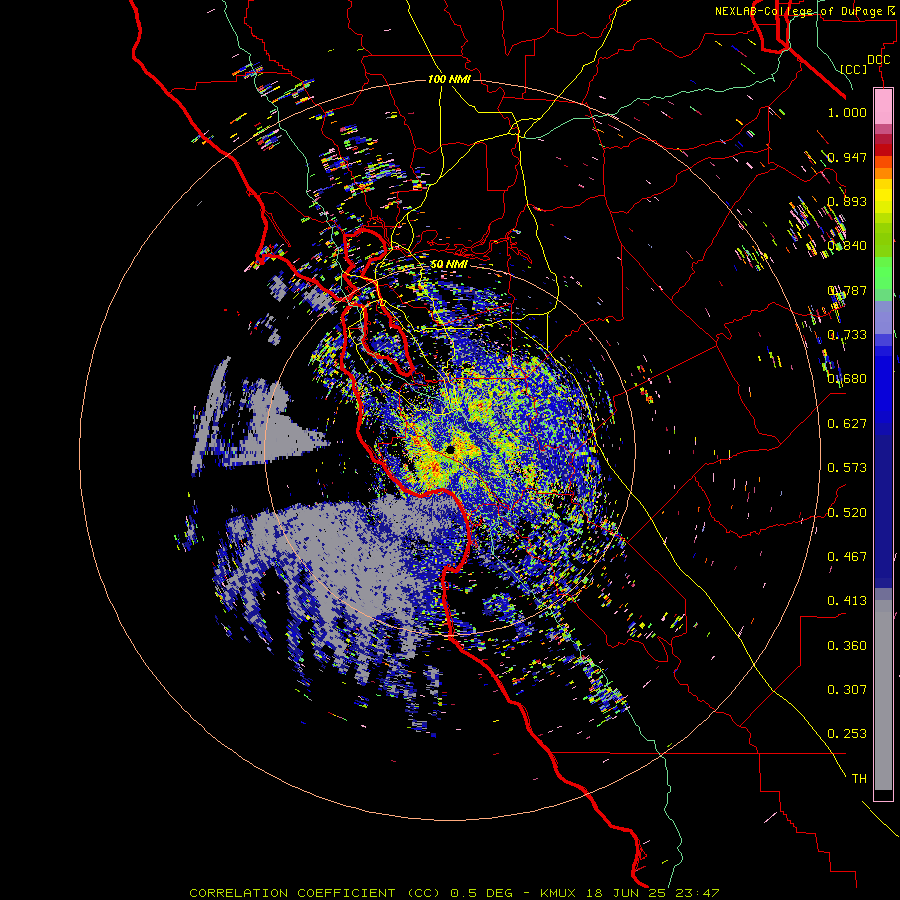Click the 0.680 color scale value
900x900 pixels.
click(x=847, y=379)
